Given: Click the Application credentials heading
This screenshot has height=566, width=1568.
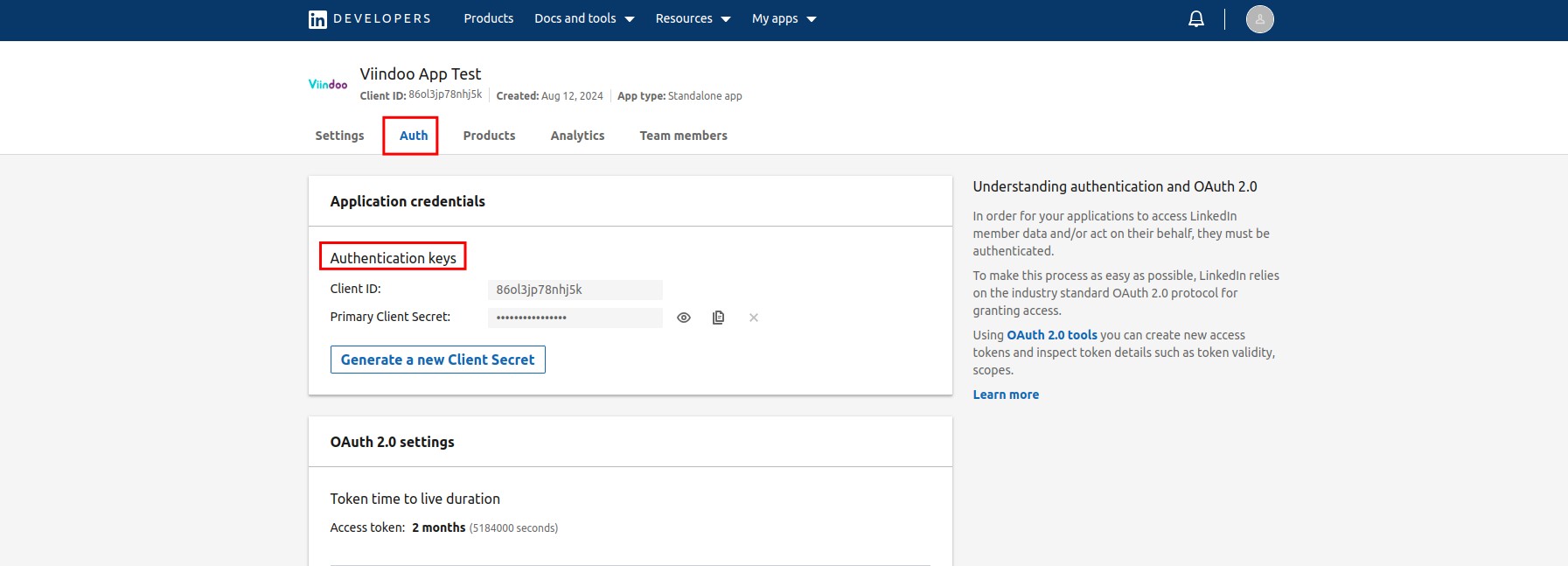Looking at the screenshot, I should coord(408,201).
